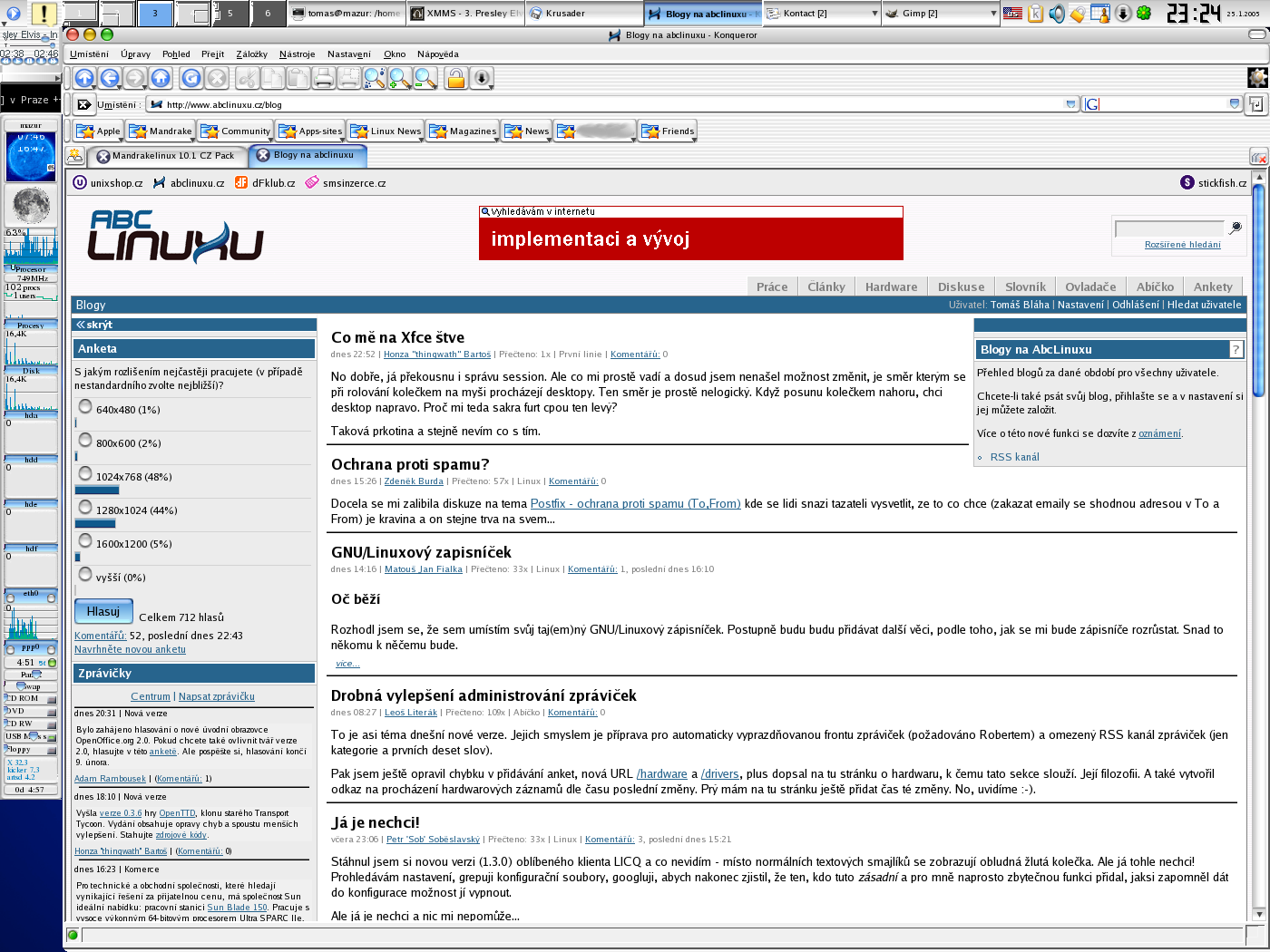Switch to the Hardware site tab
Image resolution: width=1270 pixels, height=952 pixels.
click(891, 287)
